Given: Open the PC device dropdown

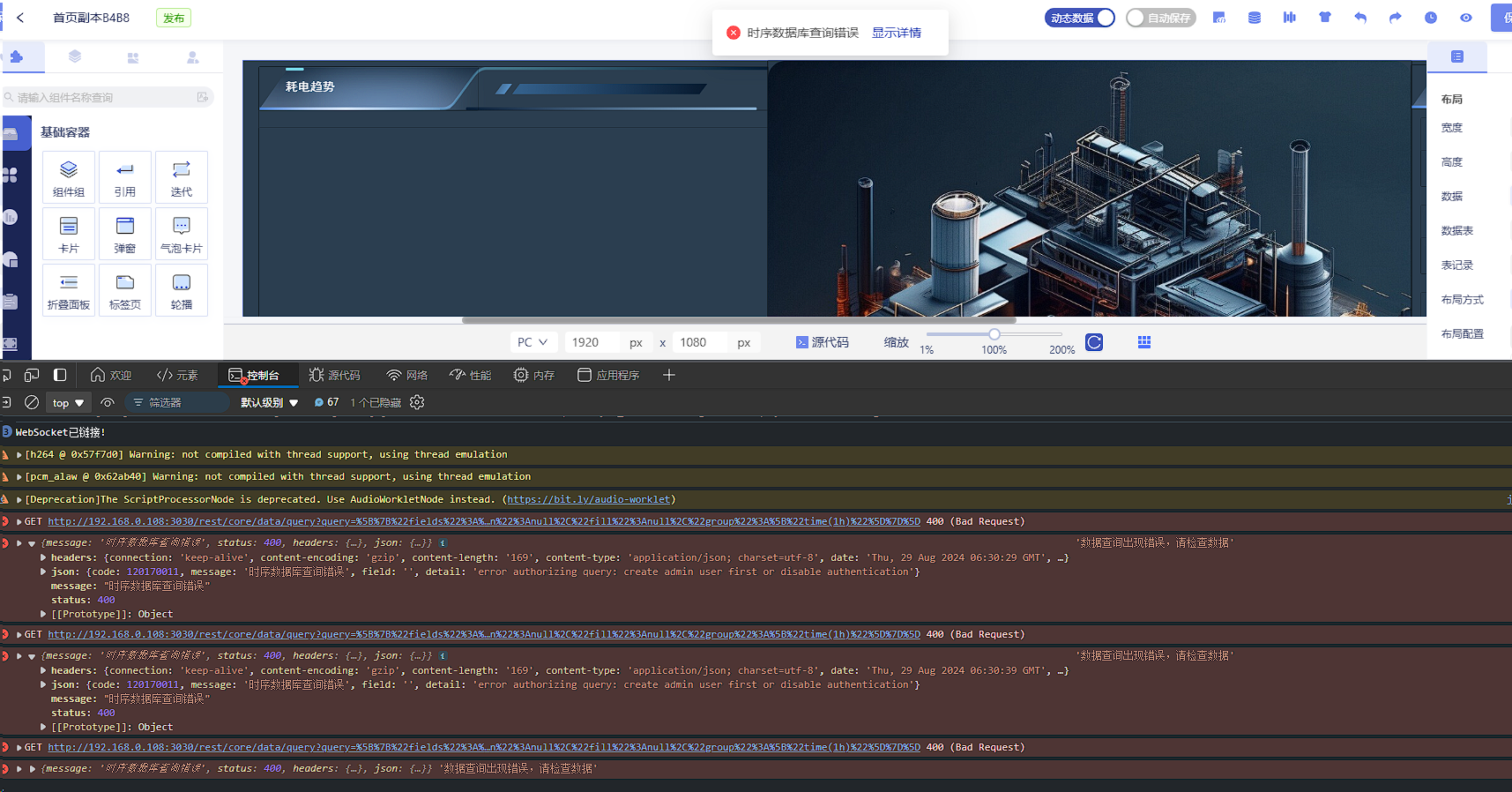Looking at the screenshot, I should tap(533, 342).
